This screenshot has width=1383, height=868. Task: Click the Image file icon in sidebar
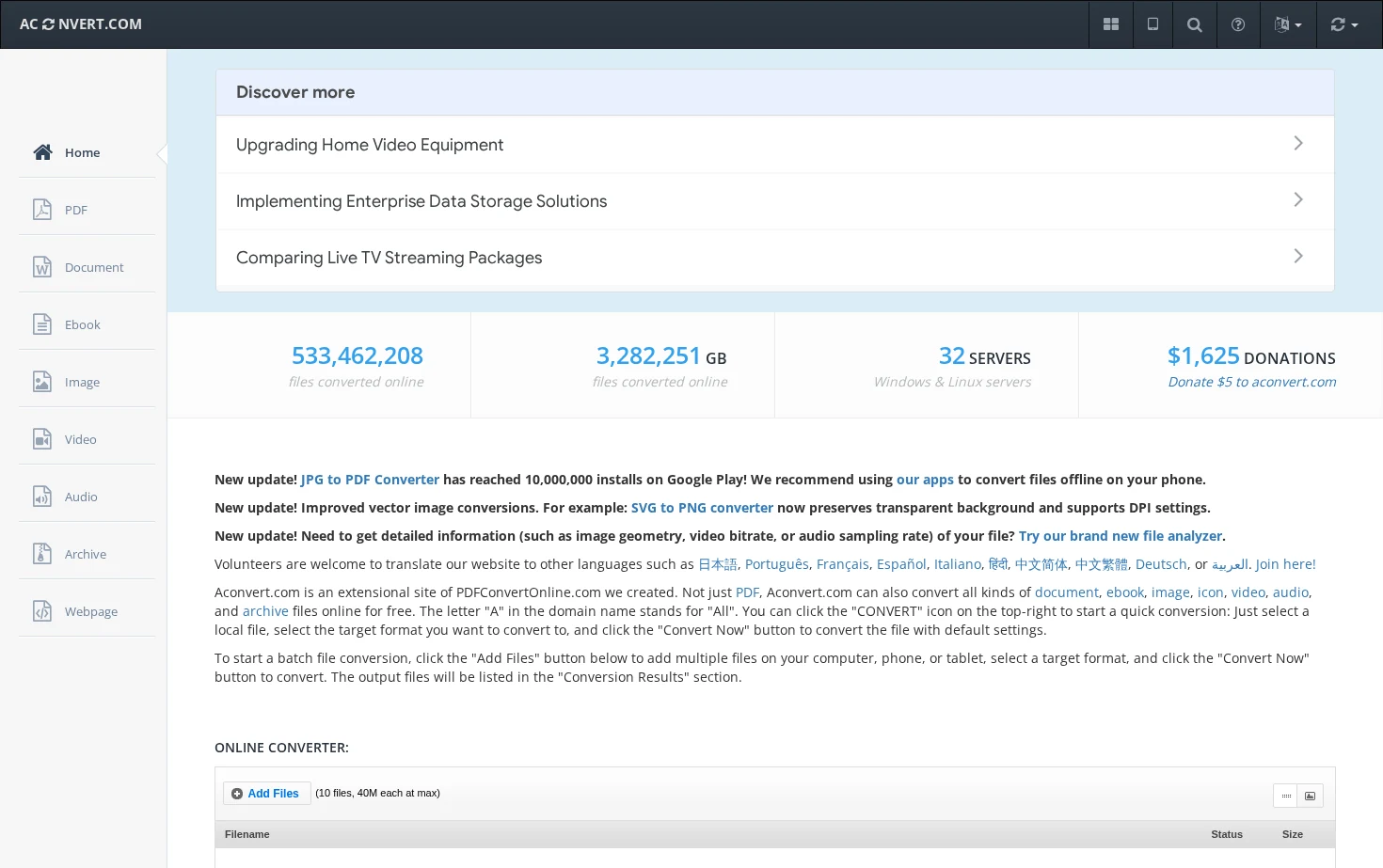click(x=42, y=382)
